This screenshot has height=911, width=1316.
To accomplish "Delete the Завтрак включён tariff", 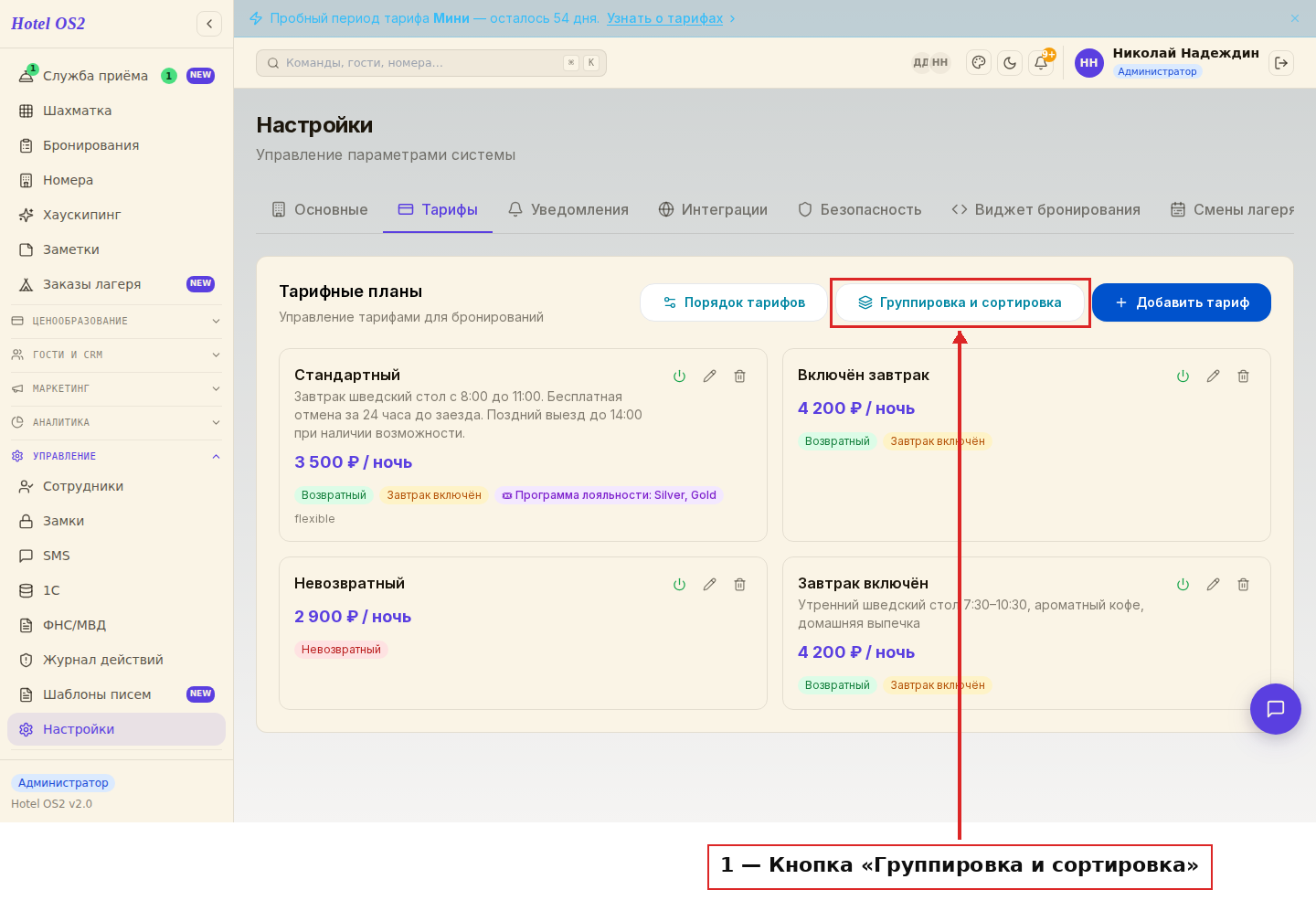I will pos(1244,585).
